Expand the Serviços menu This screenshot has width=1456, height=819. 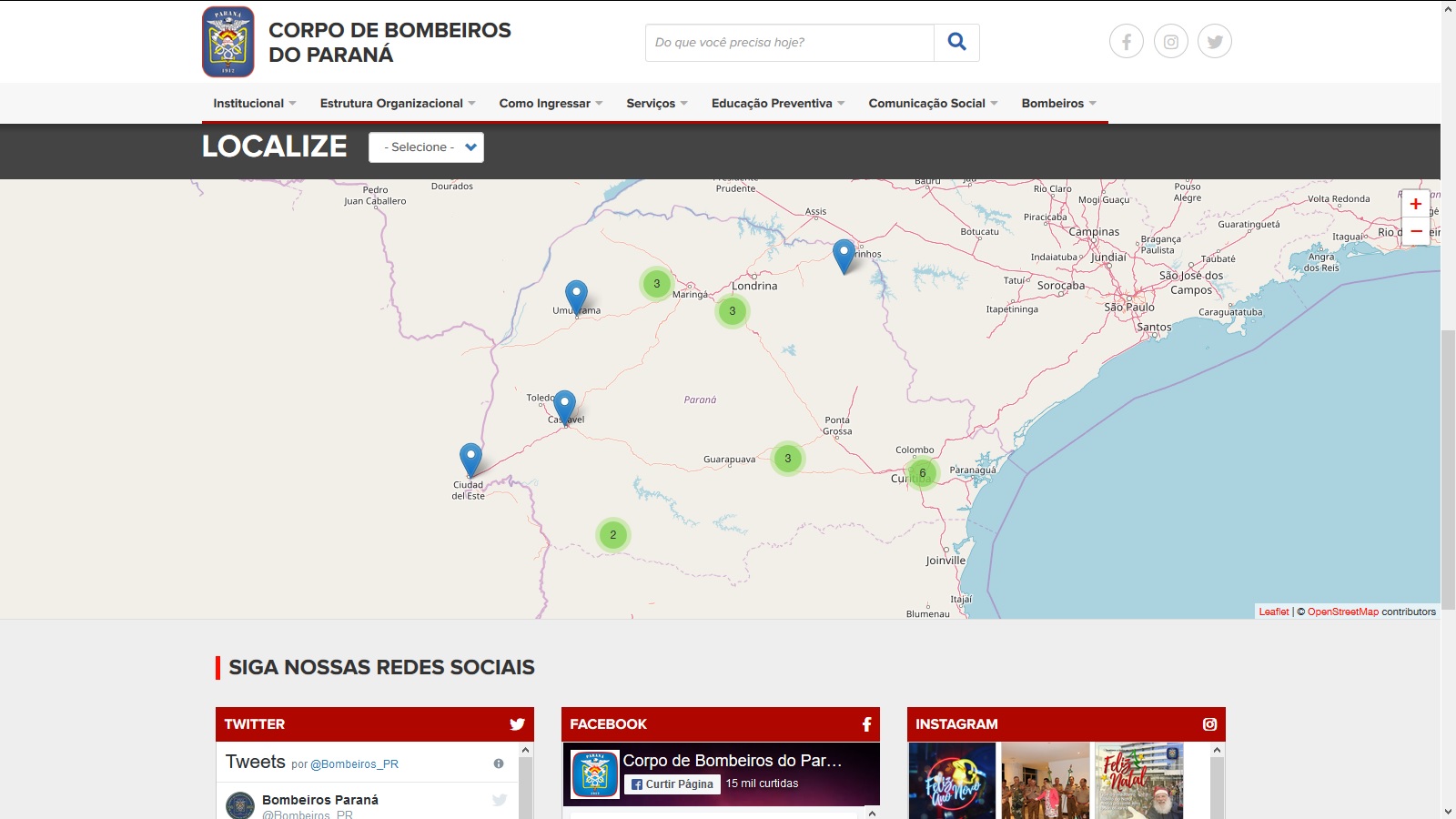[657, 104]
